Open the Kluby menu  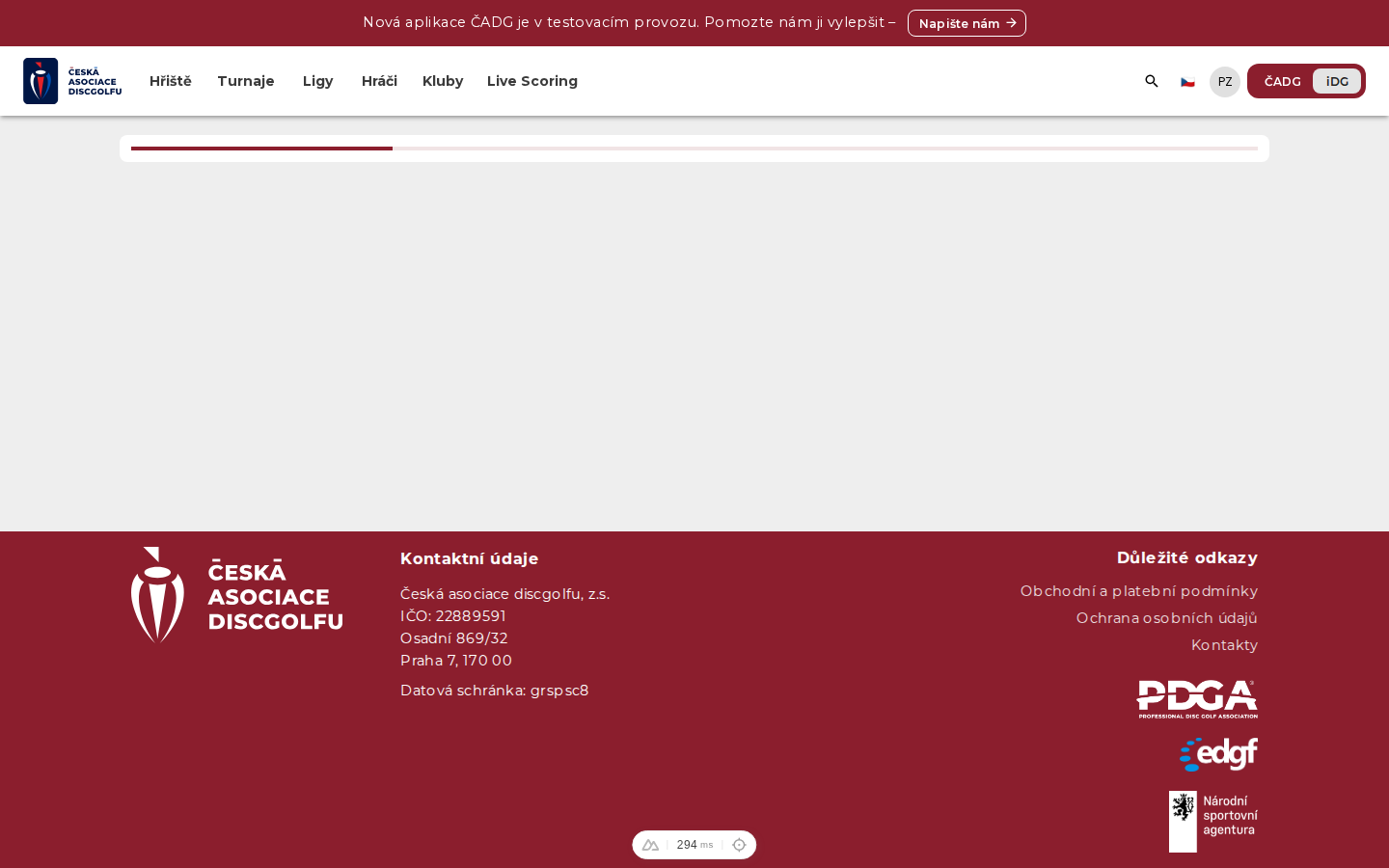click(443, 81)
